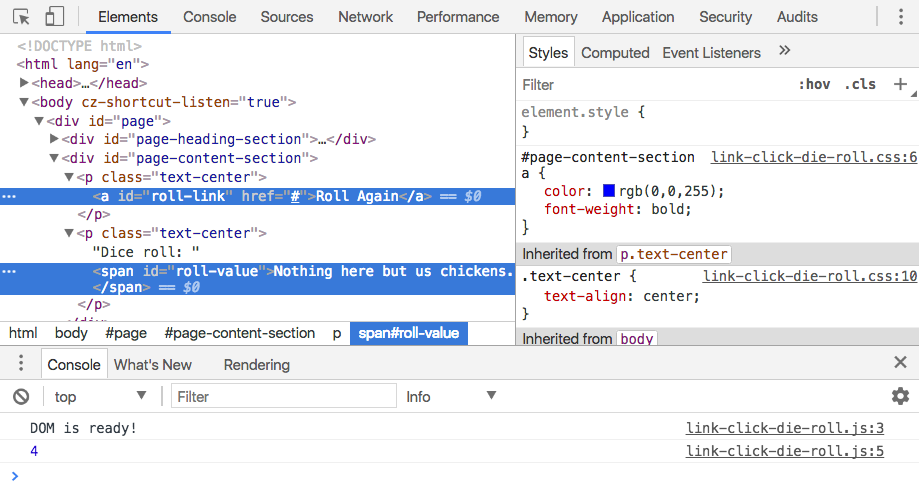The height and width of the screenshot is (484, 919).
Task: Open the top execution context dropdown
Action: coord(100,397)
